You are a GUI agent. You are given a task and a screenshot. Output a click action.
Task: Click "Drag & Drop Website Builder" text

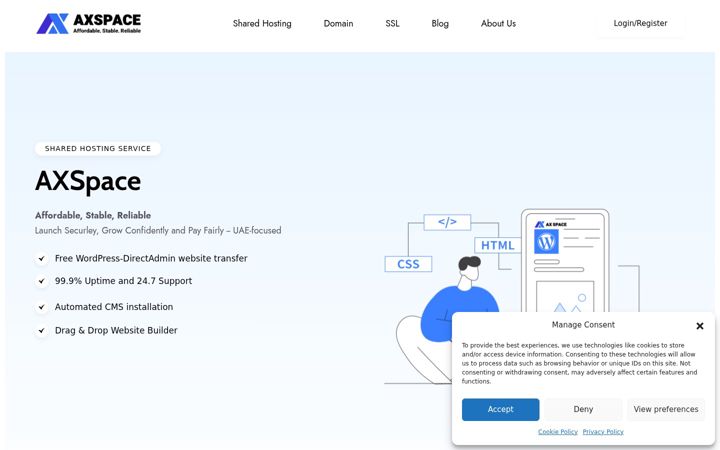click(x=116, y=331)
